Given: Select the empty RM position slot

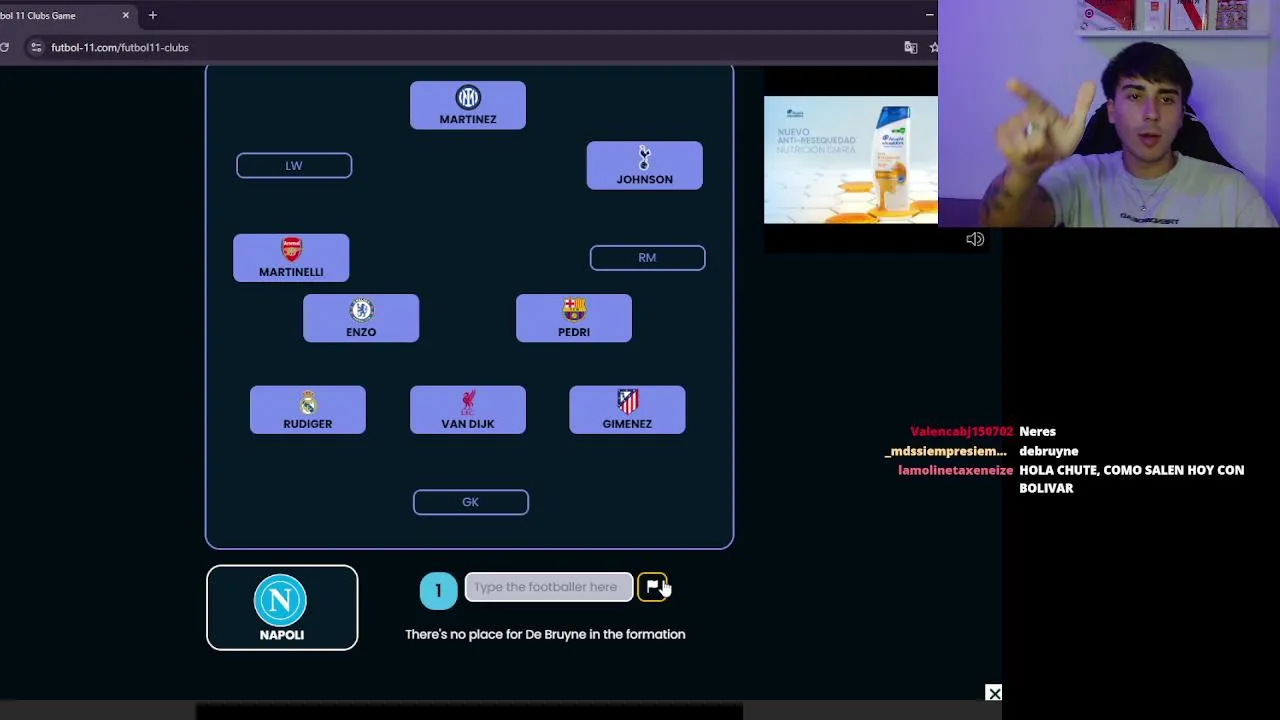Looking at the screenshot, I should [x=647, y=258].
